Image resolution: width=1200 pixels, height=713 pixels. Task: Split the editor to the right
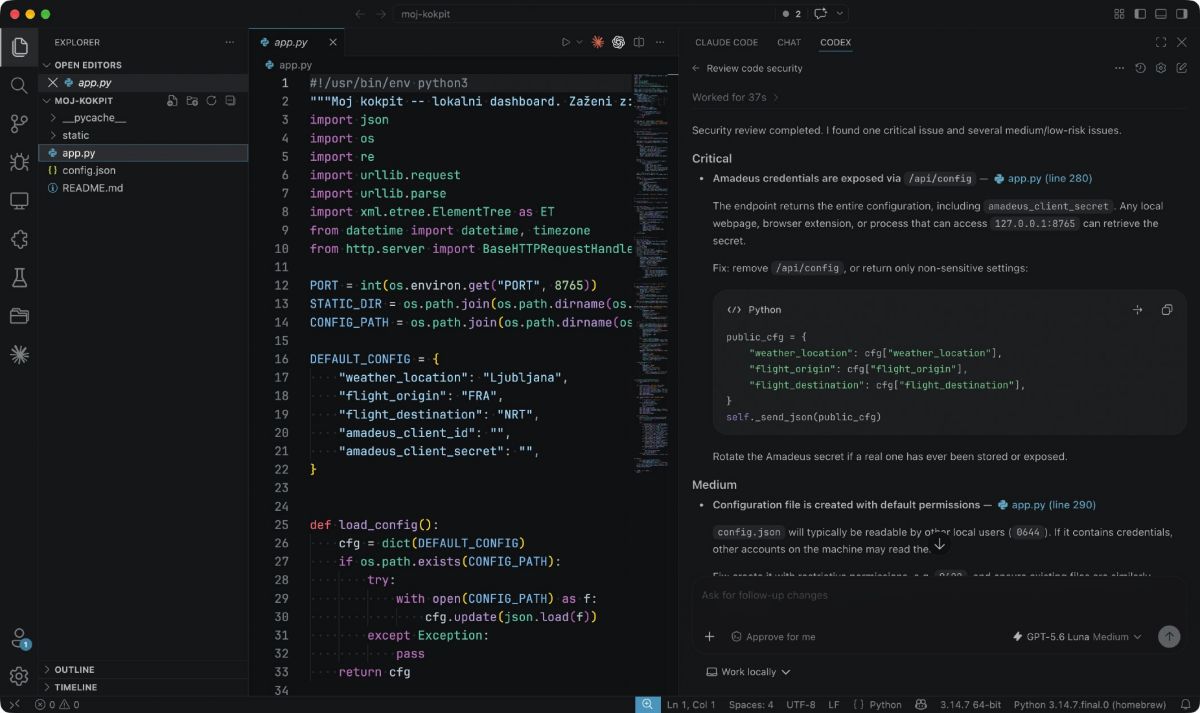tap(639, 42)
